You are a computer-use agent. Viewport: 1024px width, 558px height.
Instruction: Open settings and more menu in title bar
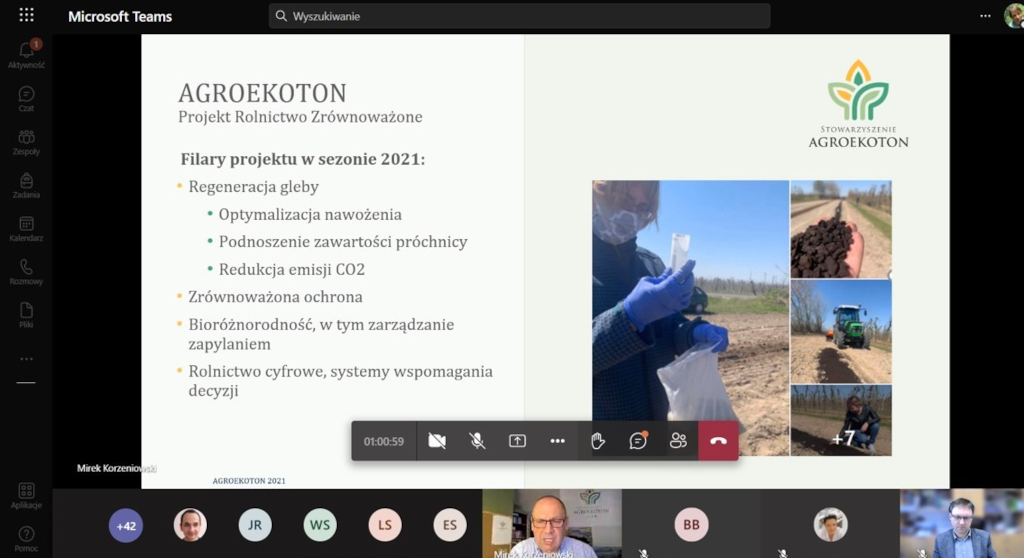coord(985,16)
